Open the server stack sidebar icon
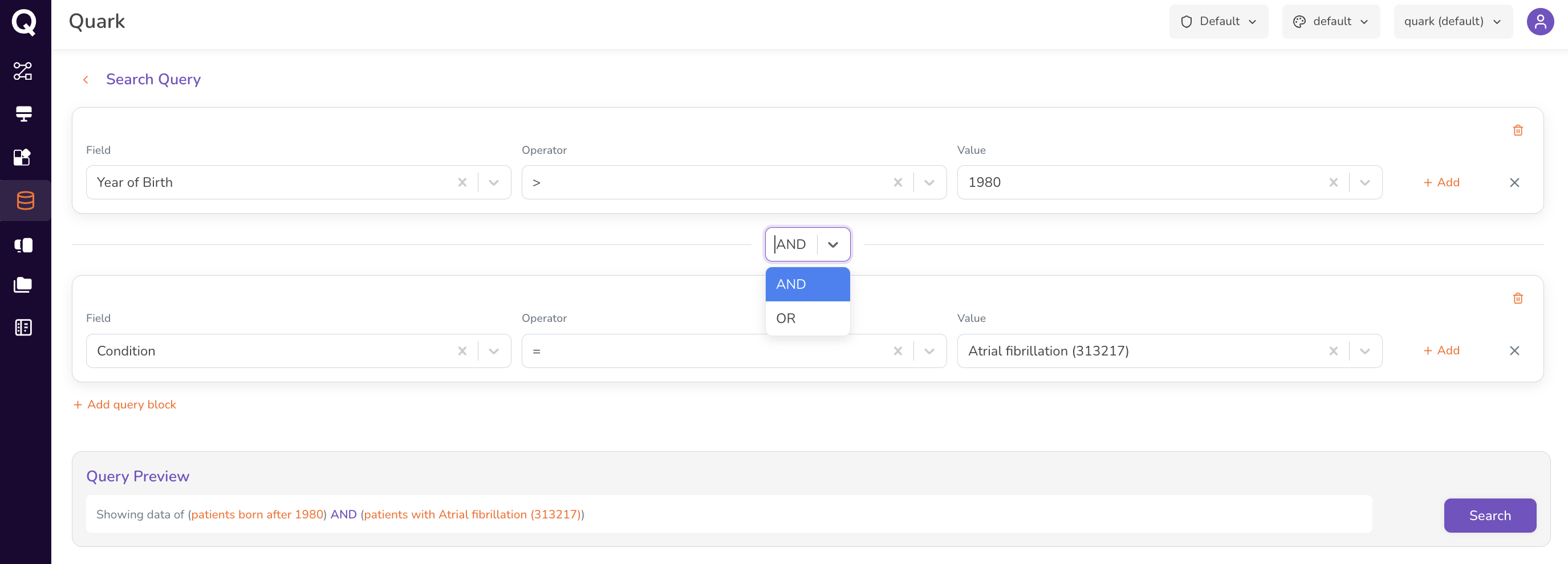 pos(24,114)
